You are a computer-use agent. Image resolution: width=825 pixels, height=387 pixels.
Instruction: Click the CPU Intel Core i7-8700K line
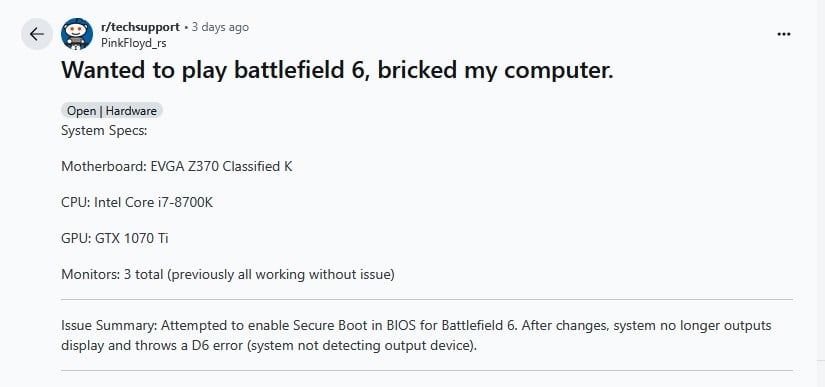pyautogui.click(x=137, y=202)
